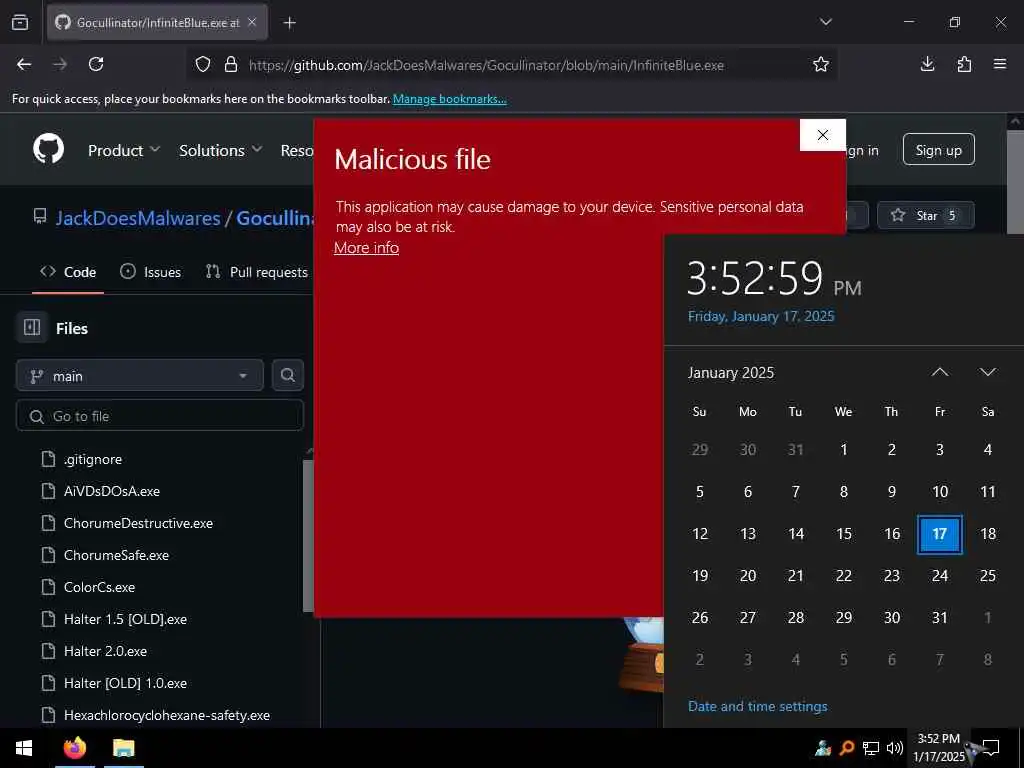1024x768 pixels.
Task: Open Halter 1.5 [OLD].exe file
Action: point(125,619)
